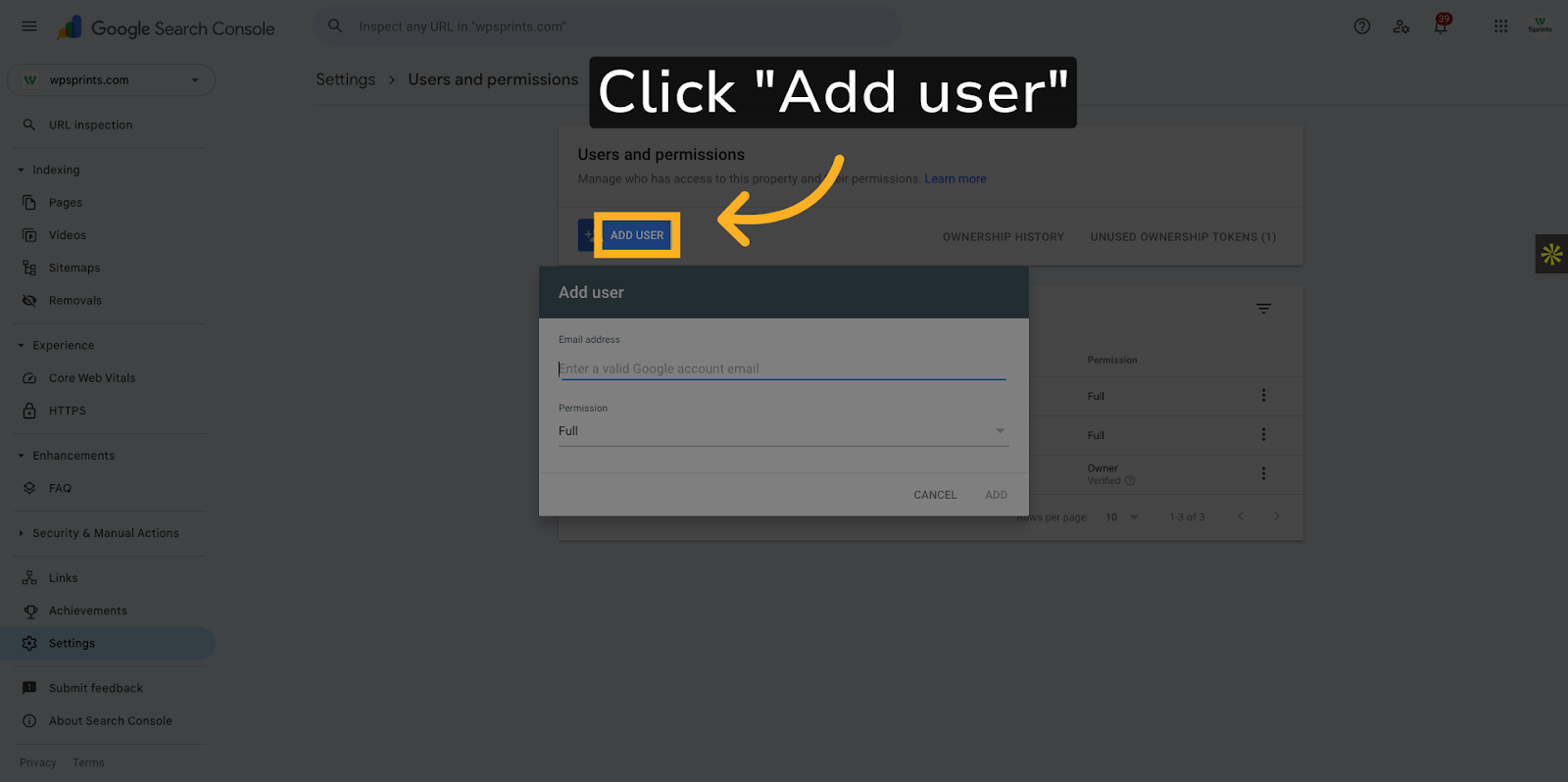The image size is (1568, 782).
Task: Click the manage users icon in header
Action: pos(1401,26)
